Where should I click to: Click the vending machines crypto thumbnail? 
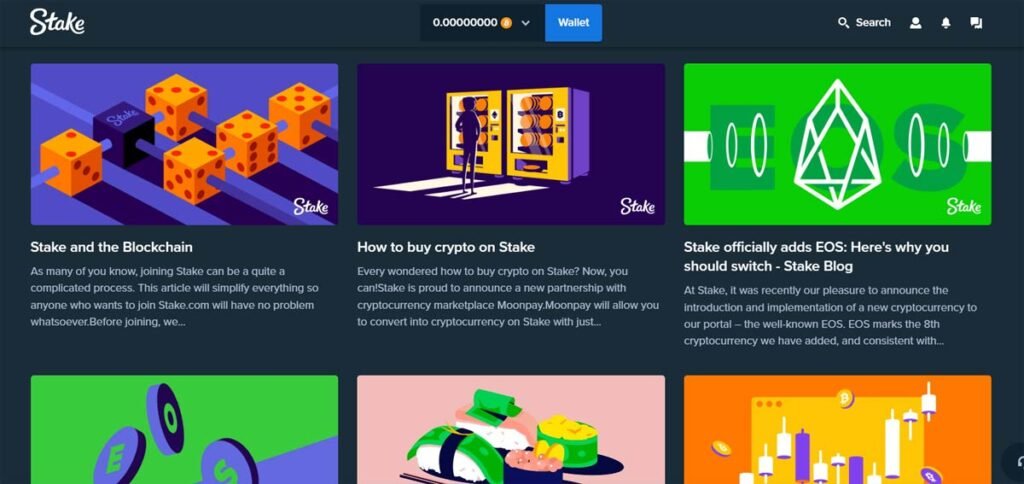click(x=511, y=144)
